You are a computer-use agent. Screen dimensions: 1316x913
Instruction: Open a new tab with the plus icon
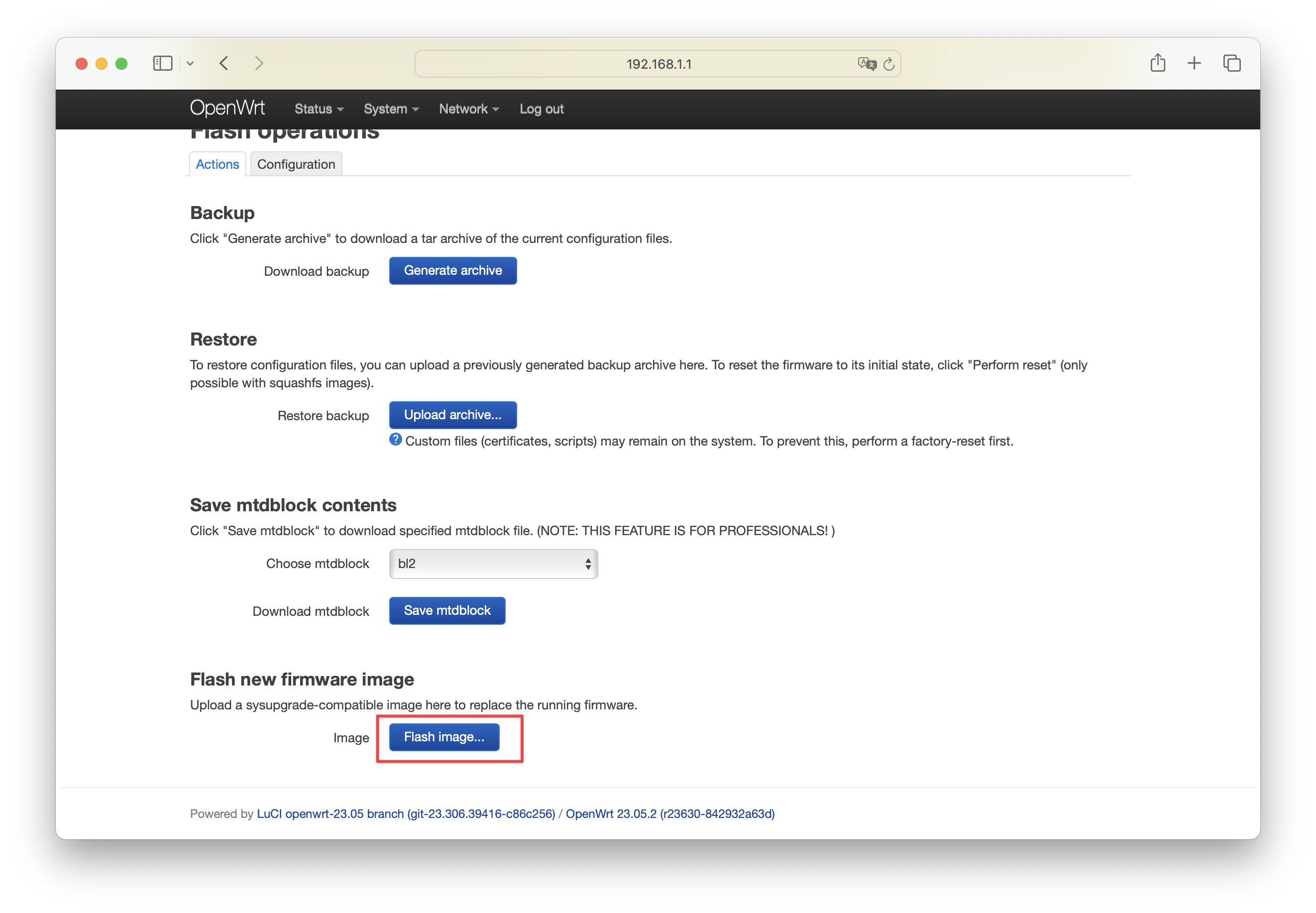(x=1194, y=64)
